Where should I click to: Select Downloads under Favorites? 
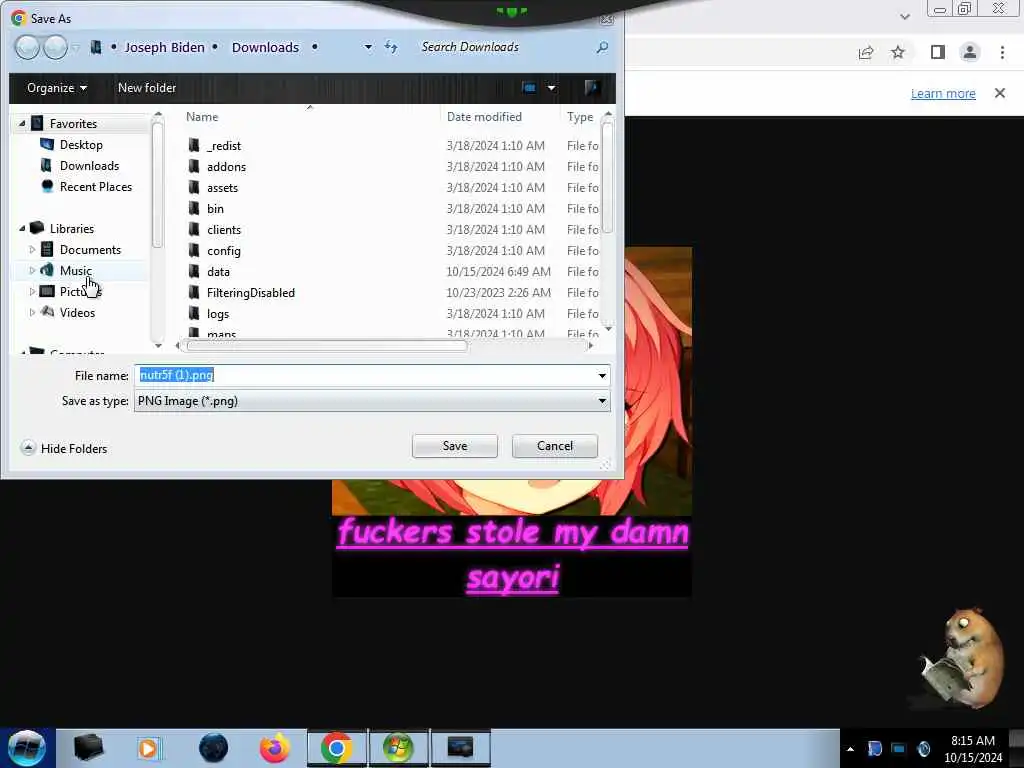89,165
